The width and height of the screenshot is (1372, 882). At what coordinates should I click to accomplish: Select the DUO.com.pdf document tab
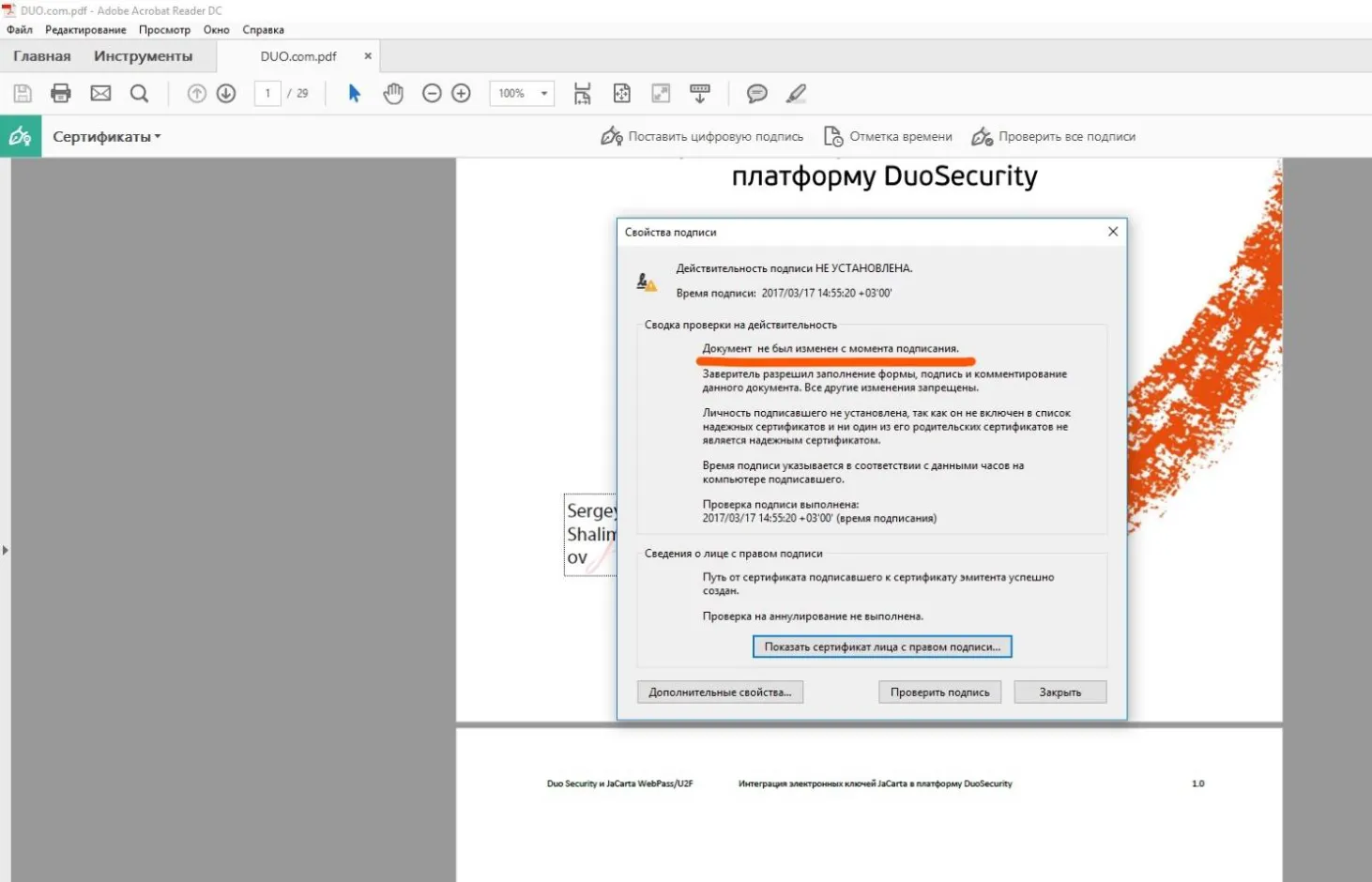pyautogui.click(x=298, y=56)
